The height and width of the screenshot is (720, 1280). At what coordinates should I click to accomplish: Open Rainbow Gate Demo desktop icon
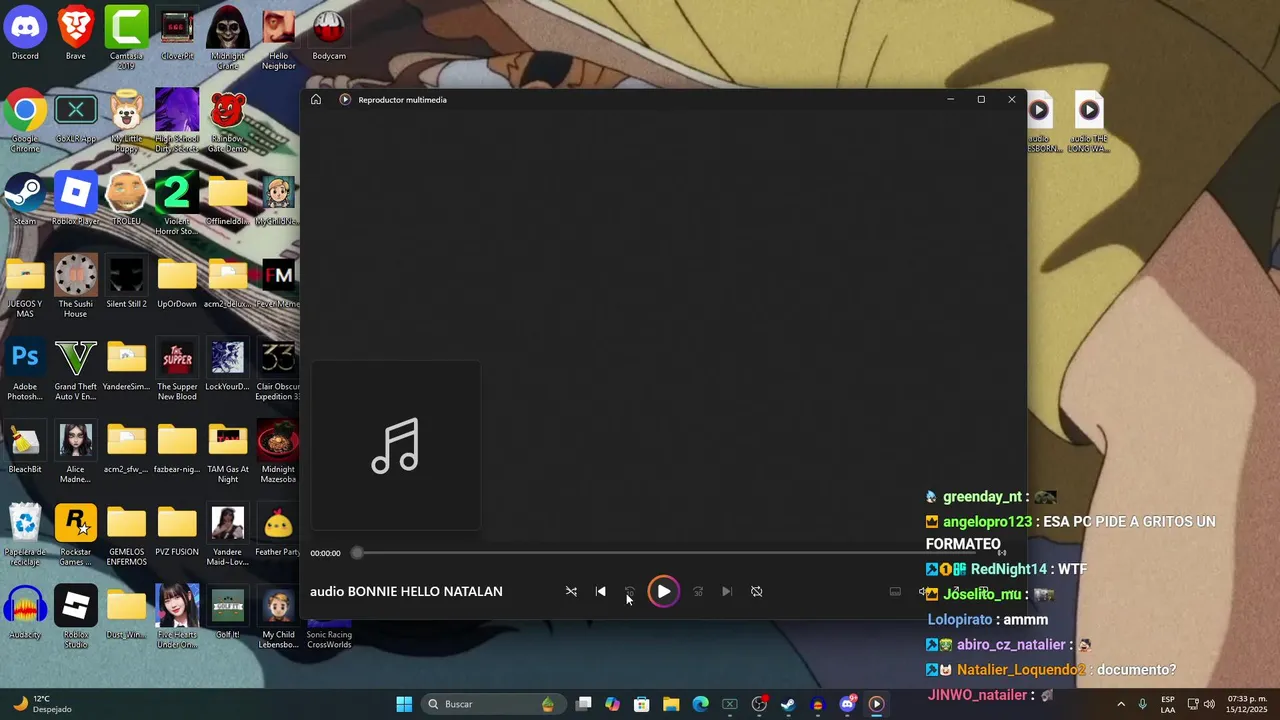pyautogui.click(x=228, y=121)
